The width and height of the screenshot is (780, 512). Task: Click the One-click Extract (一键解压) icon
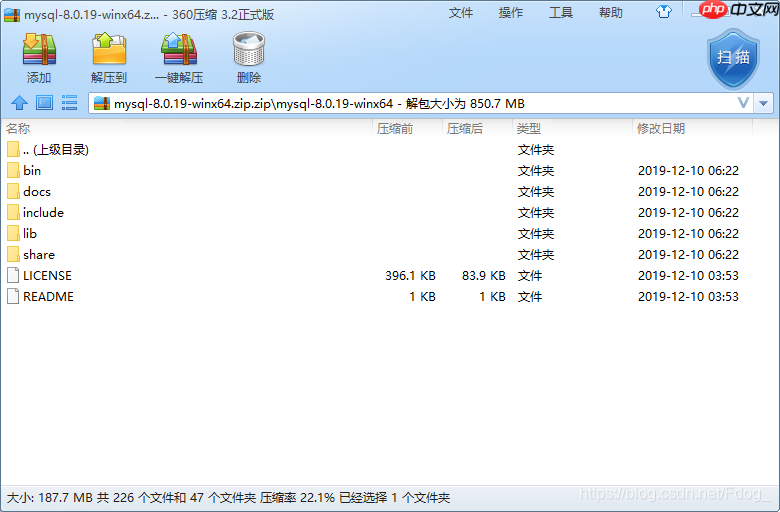tap(179, 49)
